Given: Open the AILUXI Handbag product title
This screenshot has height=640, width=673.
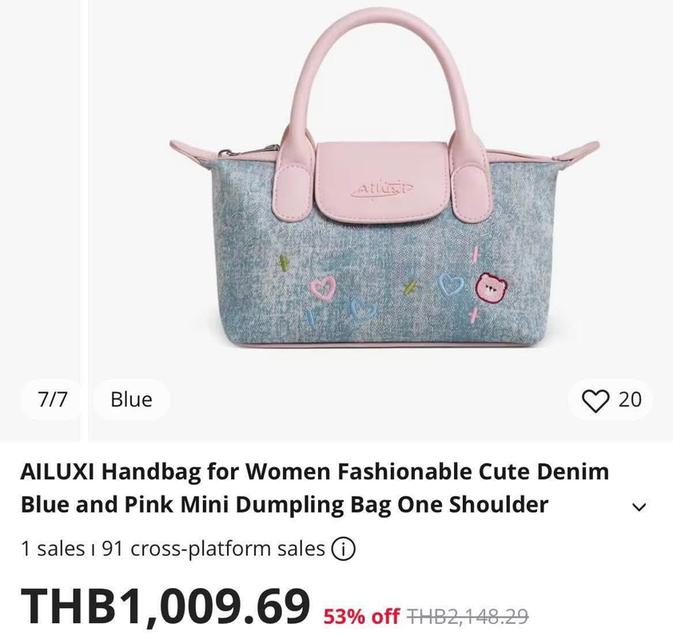Looking at the screenshot, I should (x=315, y=488).
